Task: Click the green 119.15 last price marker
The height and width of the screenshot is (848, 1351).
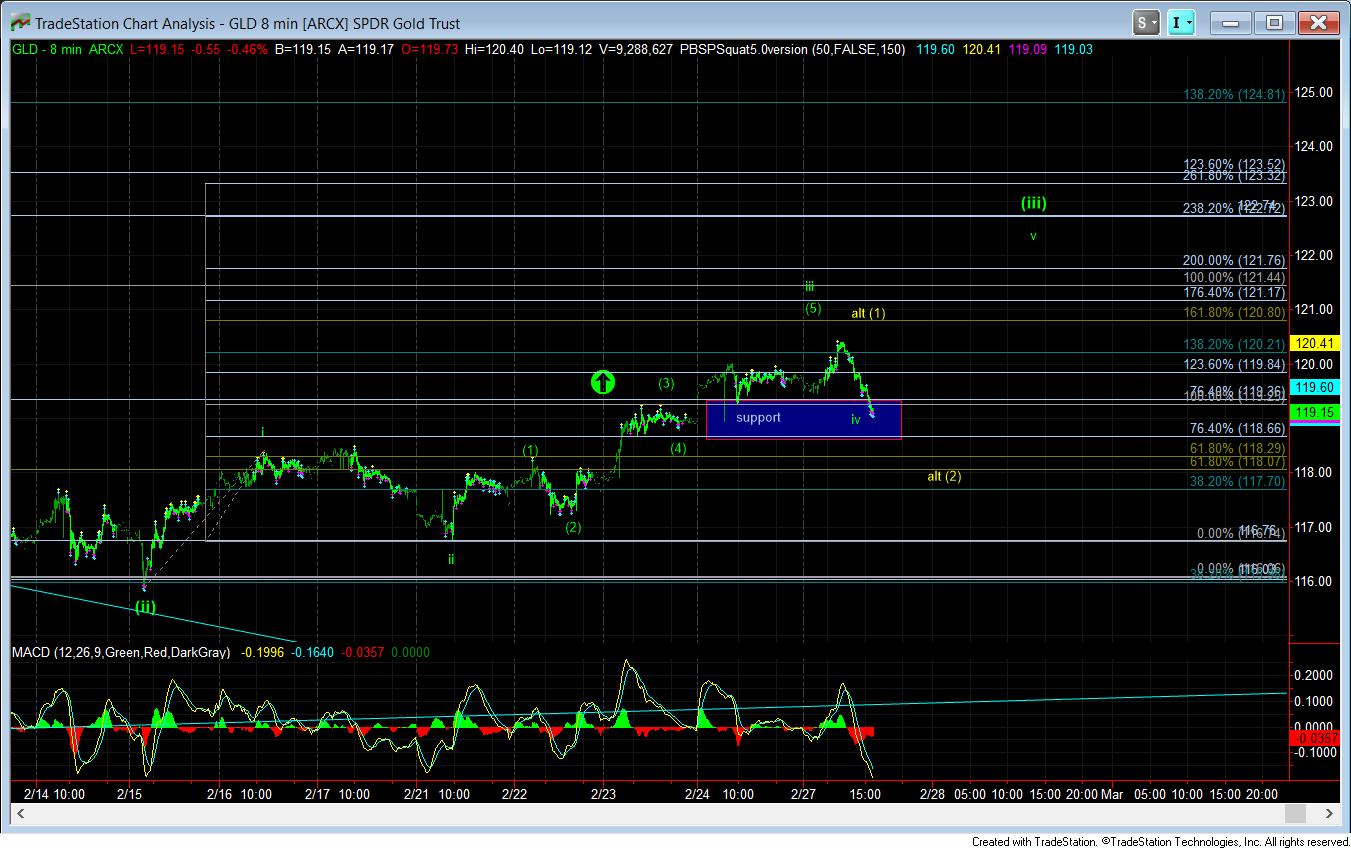Action: coord(1314,412)
